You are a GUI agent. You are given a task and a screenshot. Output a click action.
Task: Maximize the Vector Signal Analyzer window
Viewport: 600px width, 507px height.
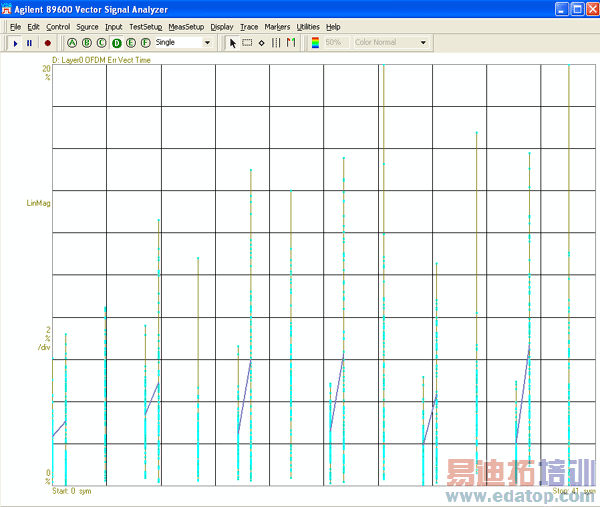577,9
